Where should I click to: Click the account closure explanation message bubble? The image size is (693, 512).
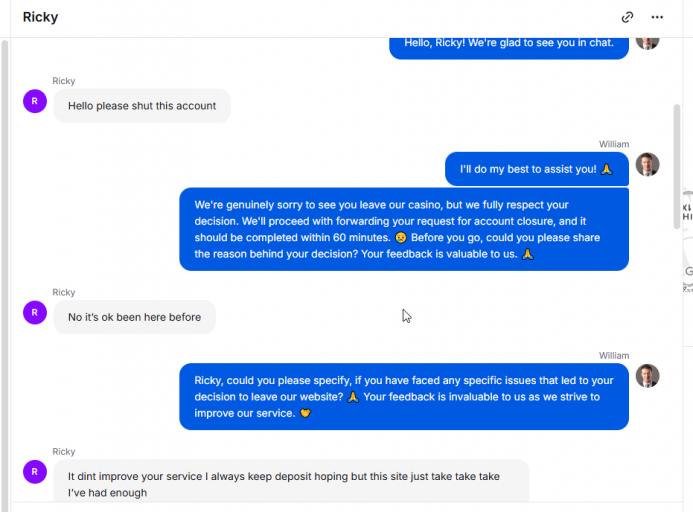point(404,229)
